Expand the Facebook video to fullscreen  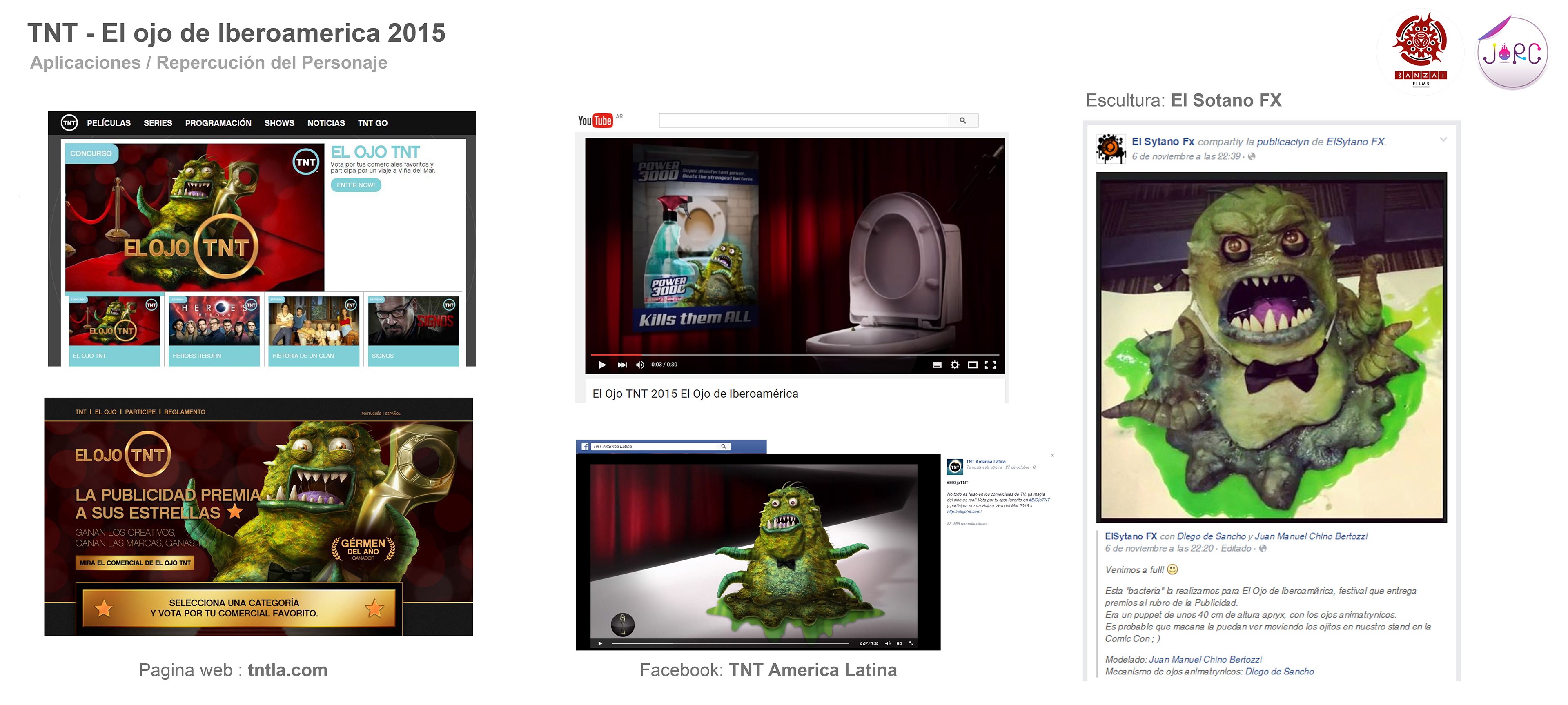click(x=911, y=643)
